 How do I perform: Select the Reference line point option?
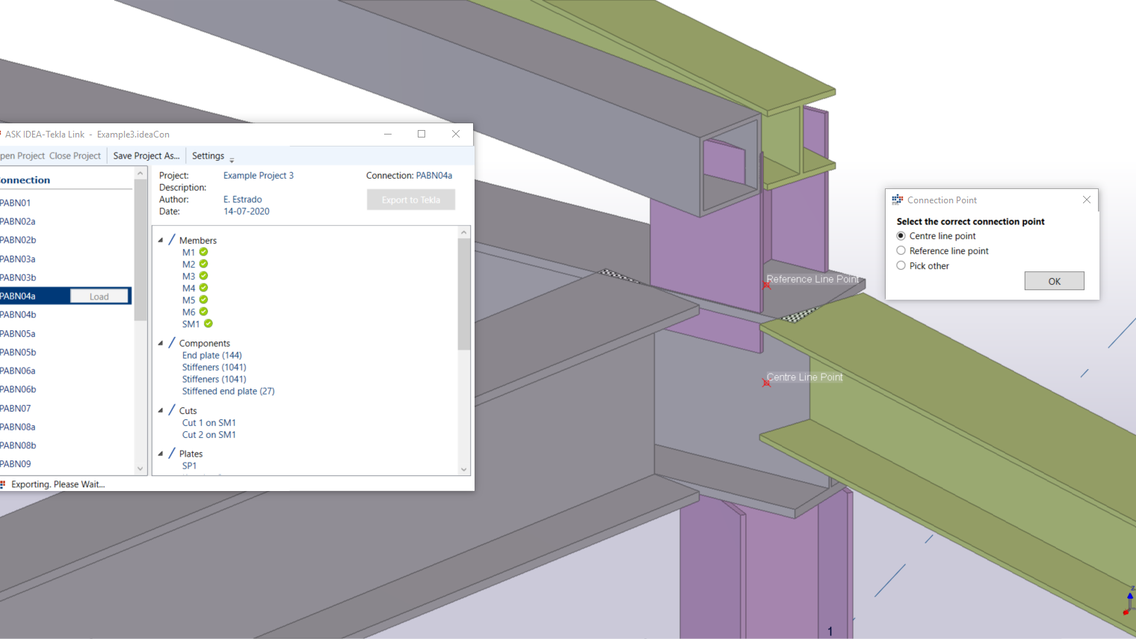tap(901, 251)
